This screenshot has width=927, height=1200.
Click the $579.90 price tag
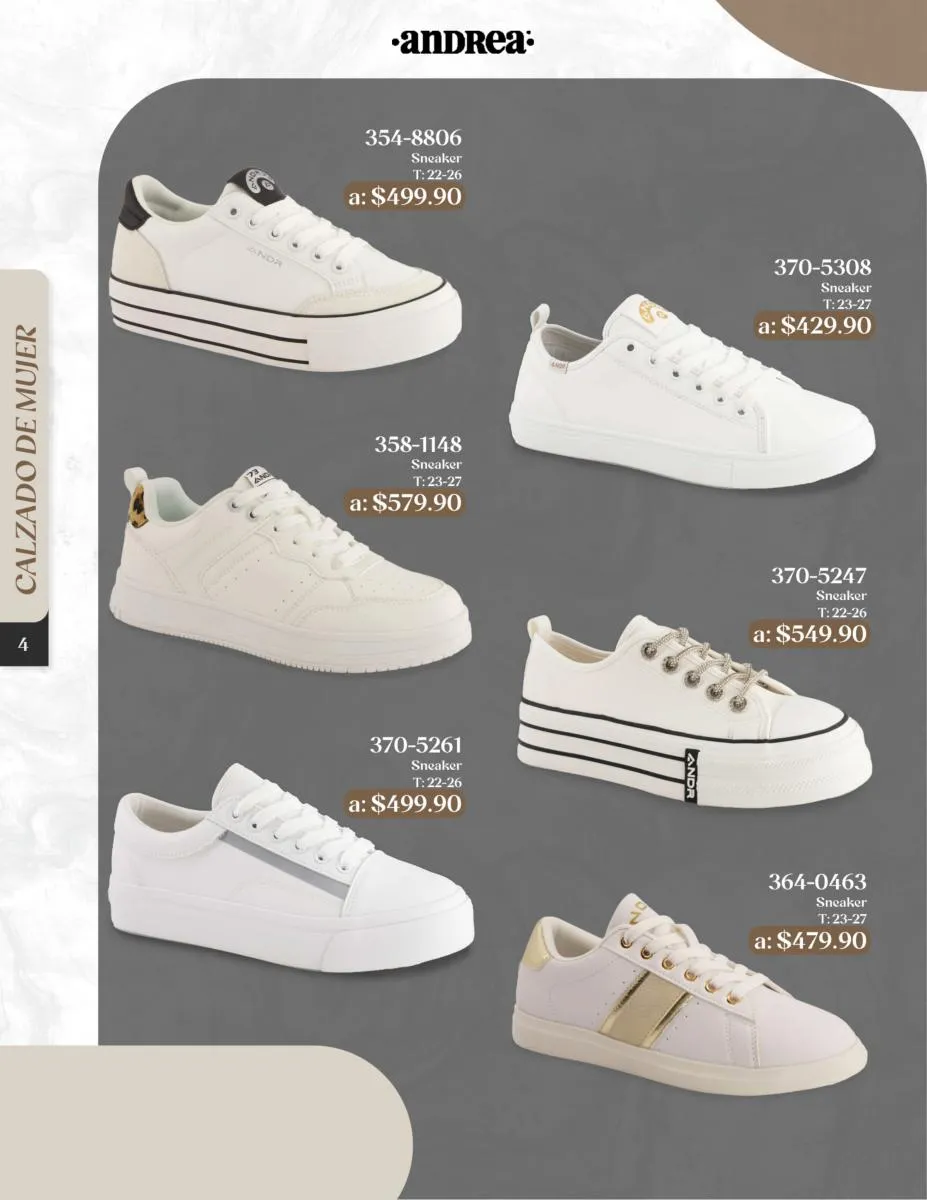pos(405,502)
